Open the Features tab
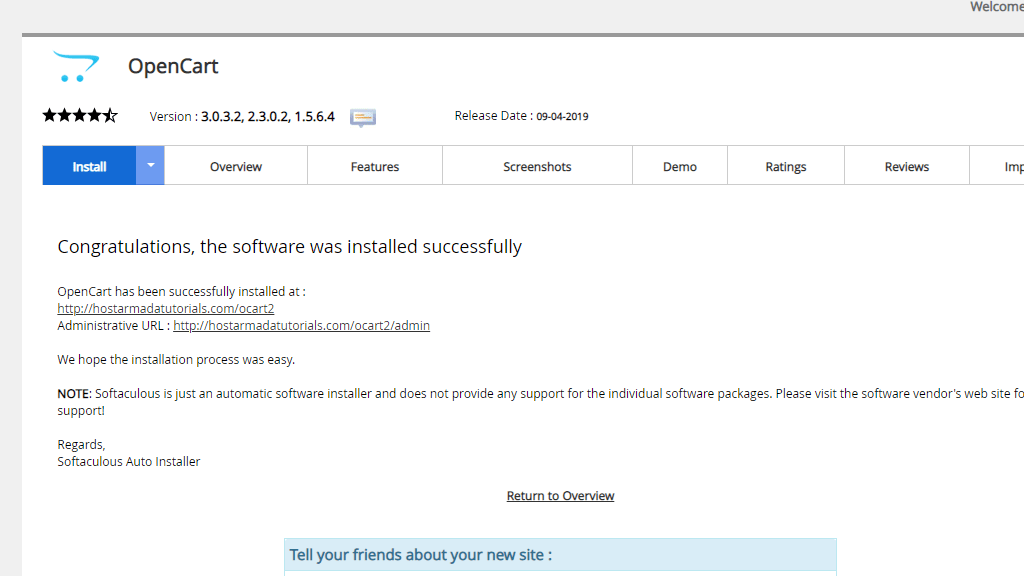 (375, 167)
